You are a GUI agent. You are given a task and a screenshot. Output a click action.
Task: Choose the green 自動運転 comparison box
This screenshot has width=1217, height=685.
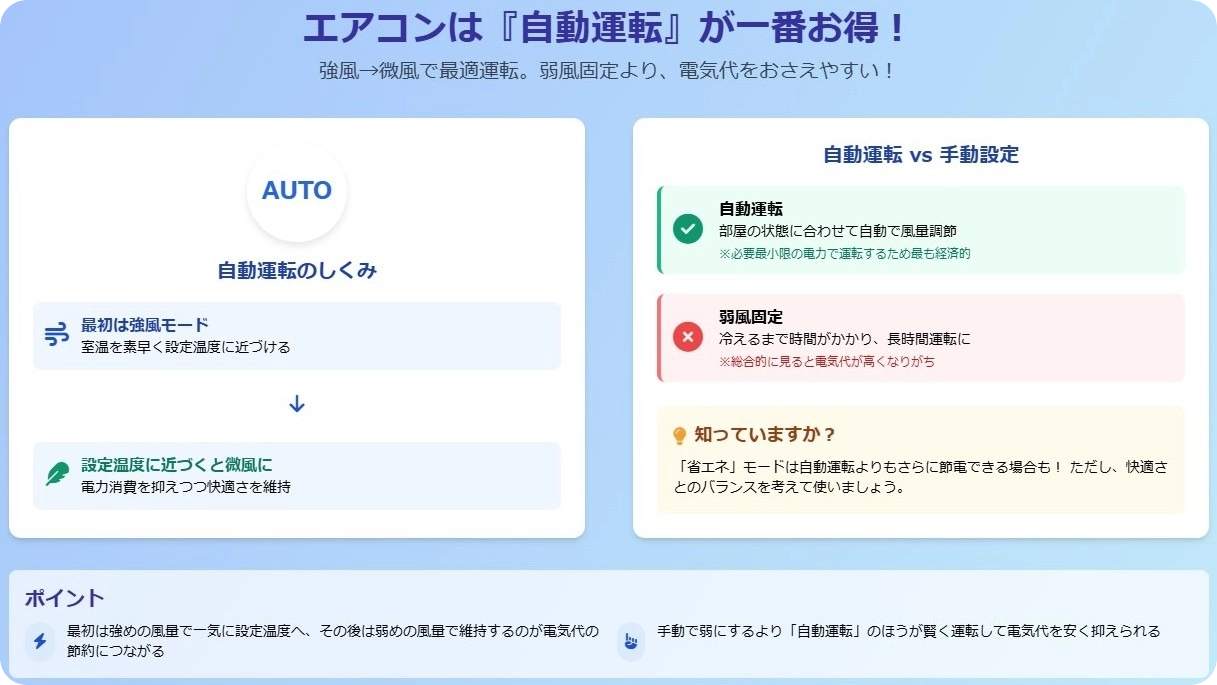click(920, 230)
